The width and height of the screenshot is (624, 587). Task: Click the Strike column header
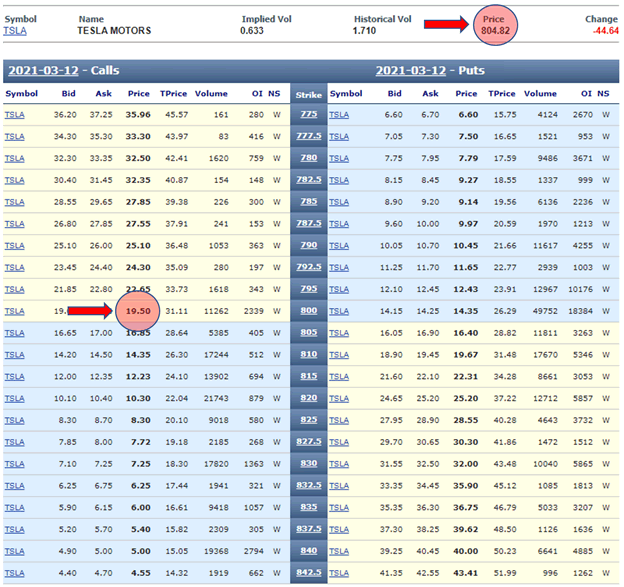308,94
